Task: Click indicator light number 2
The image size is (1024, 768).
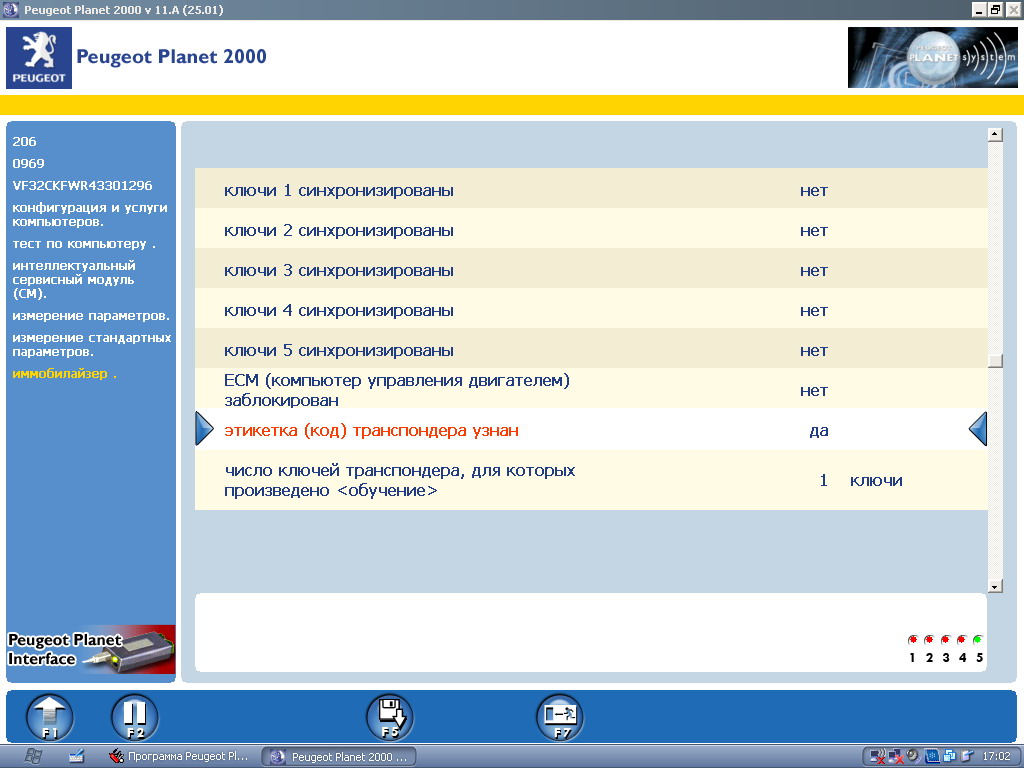Action: pyautogui.click(x=929, y=640)
